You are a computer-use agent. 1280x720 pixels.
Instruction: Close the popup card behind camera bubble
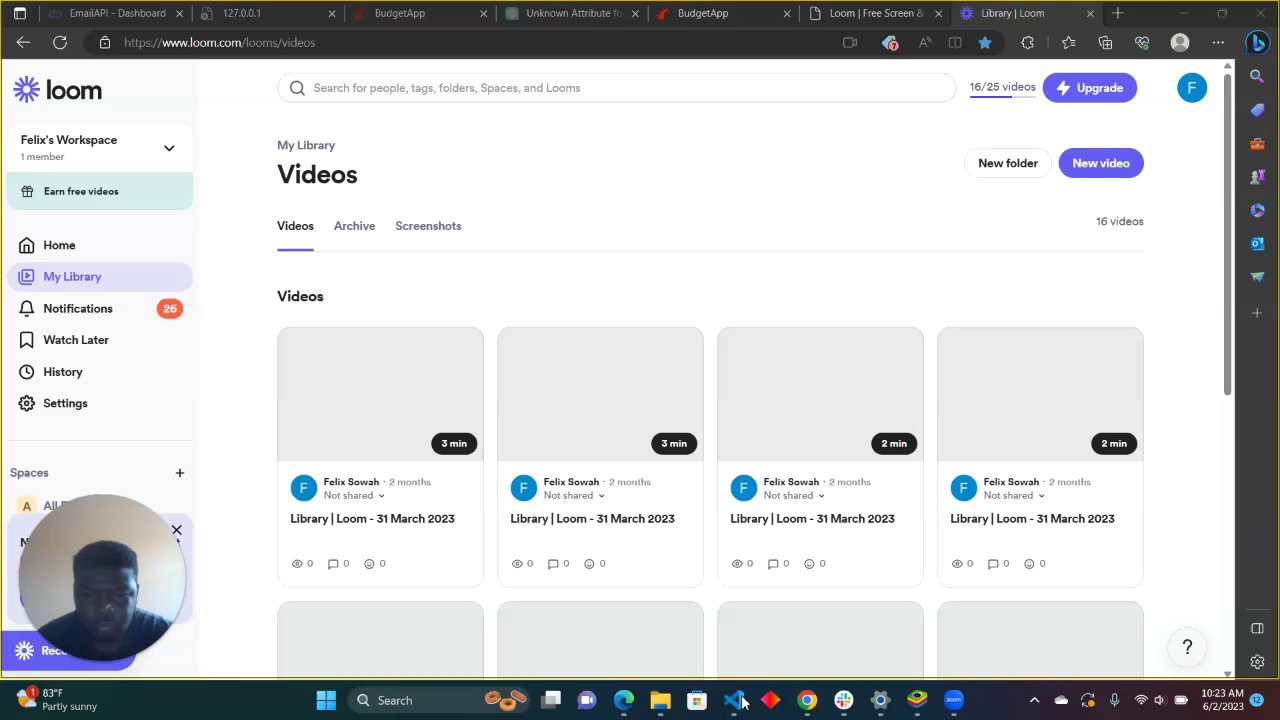click(177, 530)
